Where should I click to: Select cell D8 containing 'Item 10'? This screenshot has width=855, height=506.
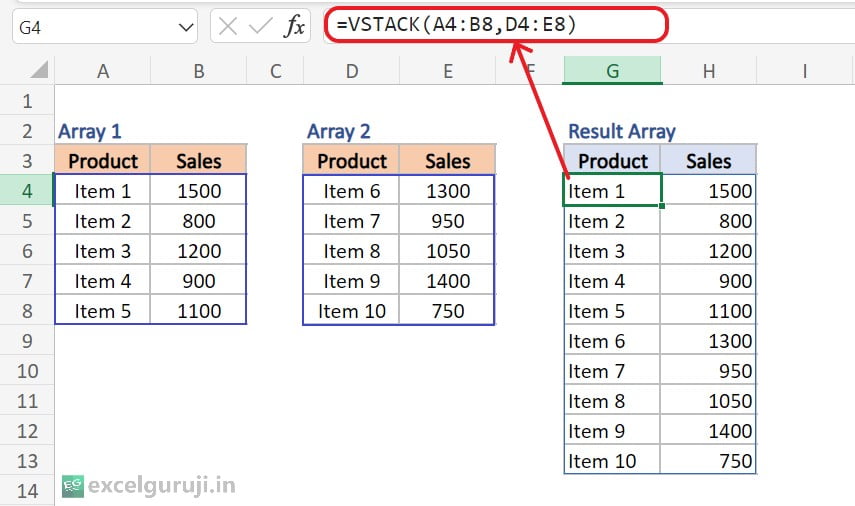tap(352, 311)
